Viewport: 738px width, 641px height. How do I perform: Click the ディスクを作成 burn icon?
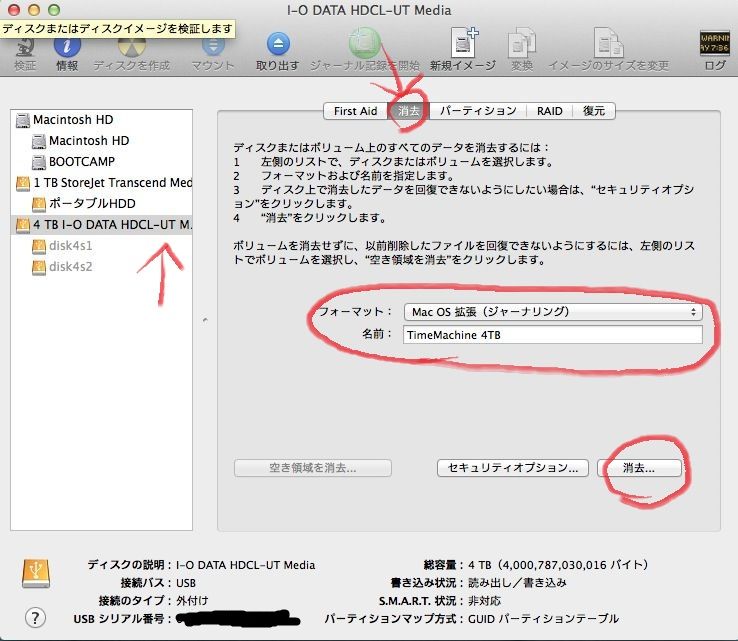point(132,46)
